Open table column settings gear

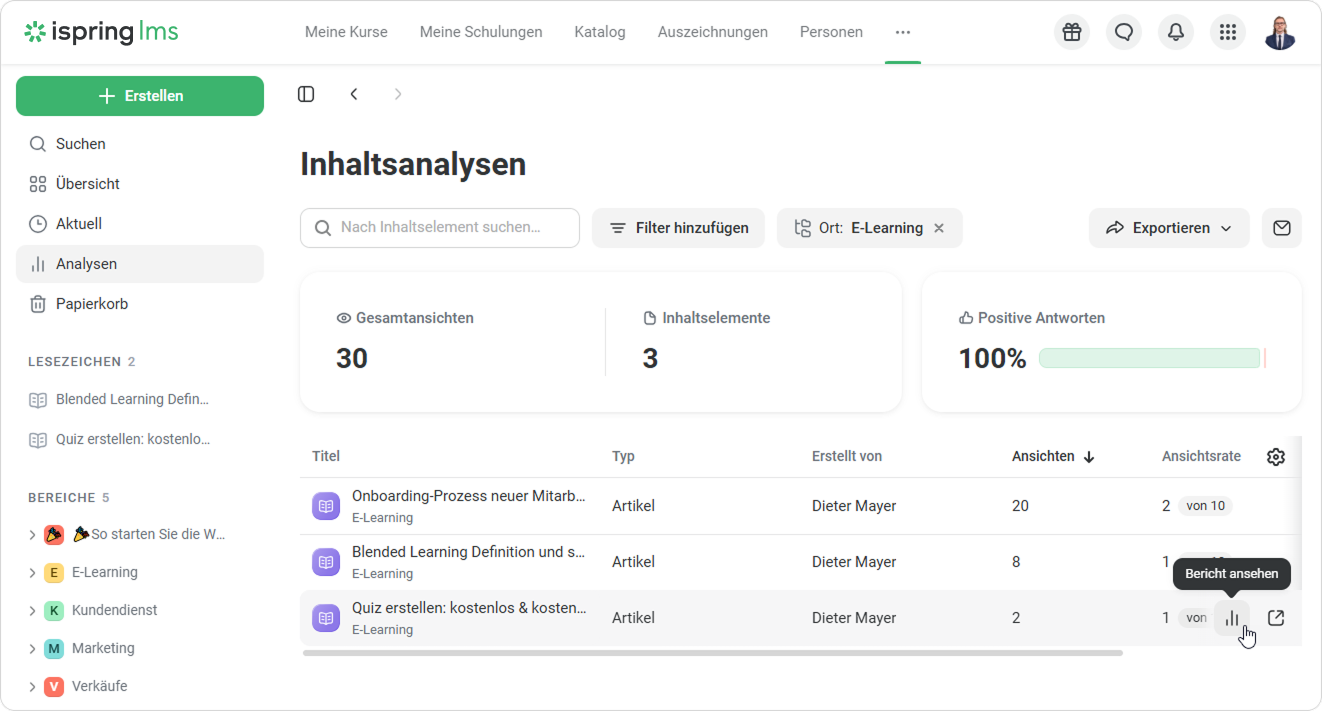[1276, 457]
